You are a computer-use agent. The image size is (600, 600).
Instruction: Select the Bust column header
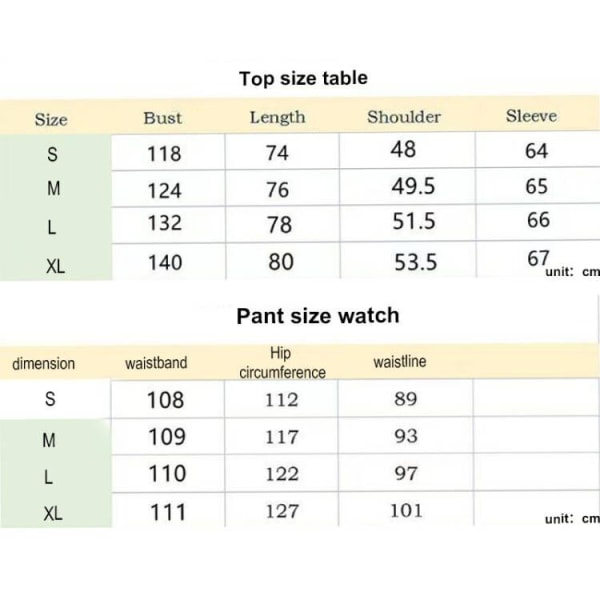click(163, 118)
